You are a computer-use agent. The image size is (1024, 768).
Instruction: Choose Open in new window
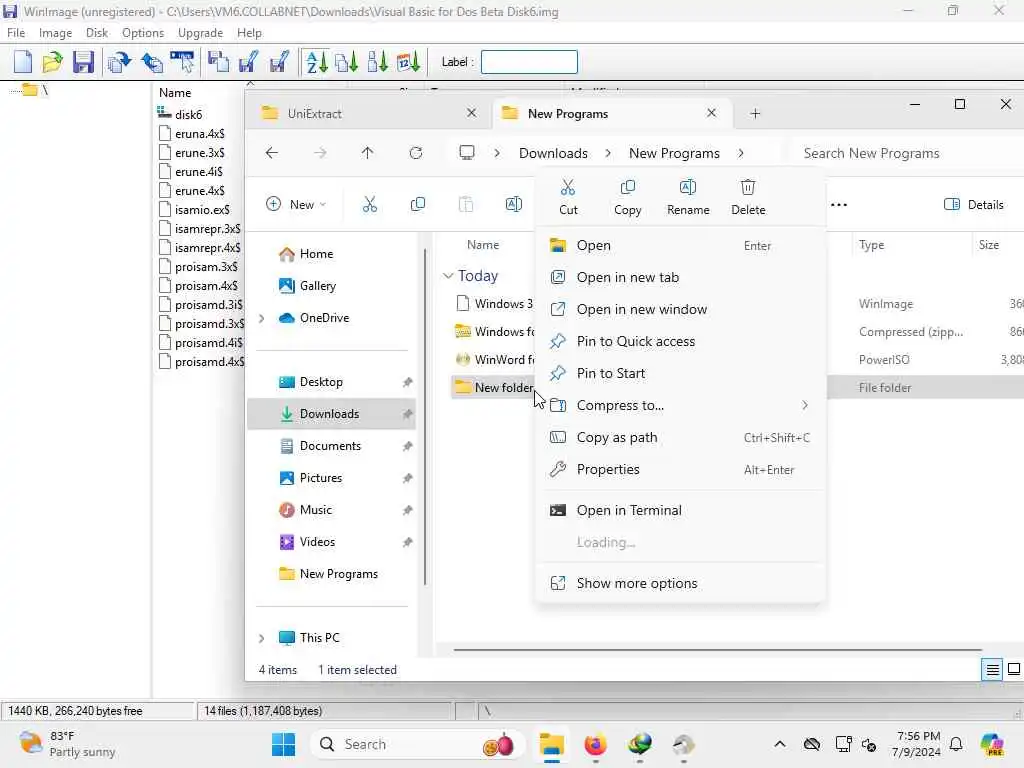click(680, 310)
